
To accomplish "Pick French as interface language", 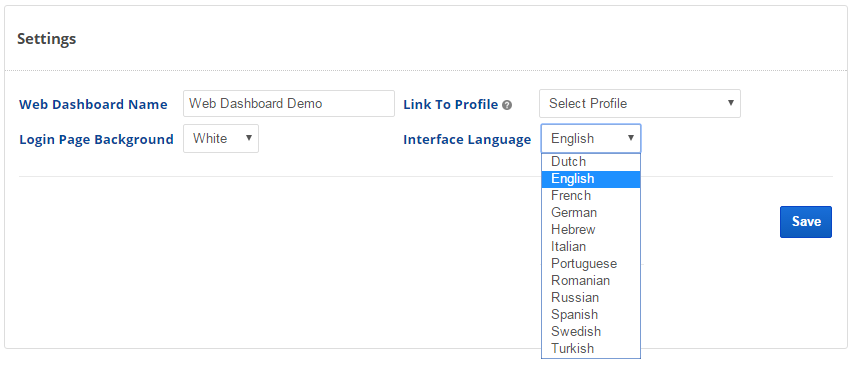I will [591, 195].
